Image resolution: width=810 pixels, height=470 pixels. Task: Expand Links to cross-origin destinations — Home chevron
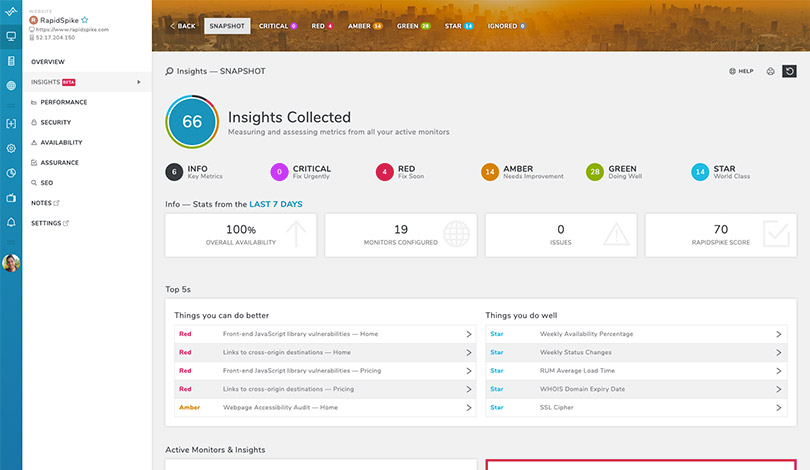(x=469, y=353)
